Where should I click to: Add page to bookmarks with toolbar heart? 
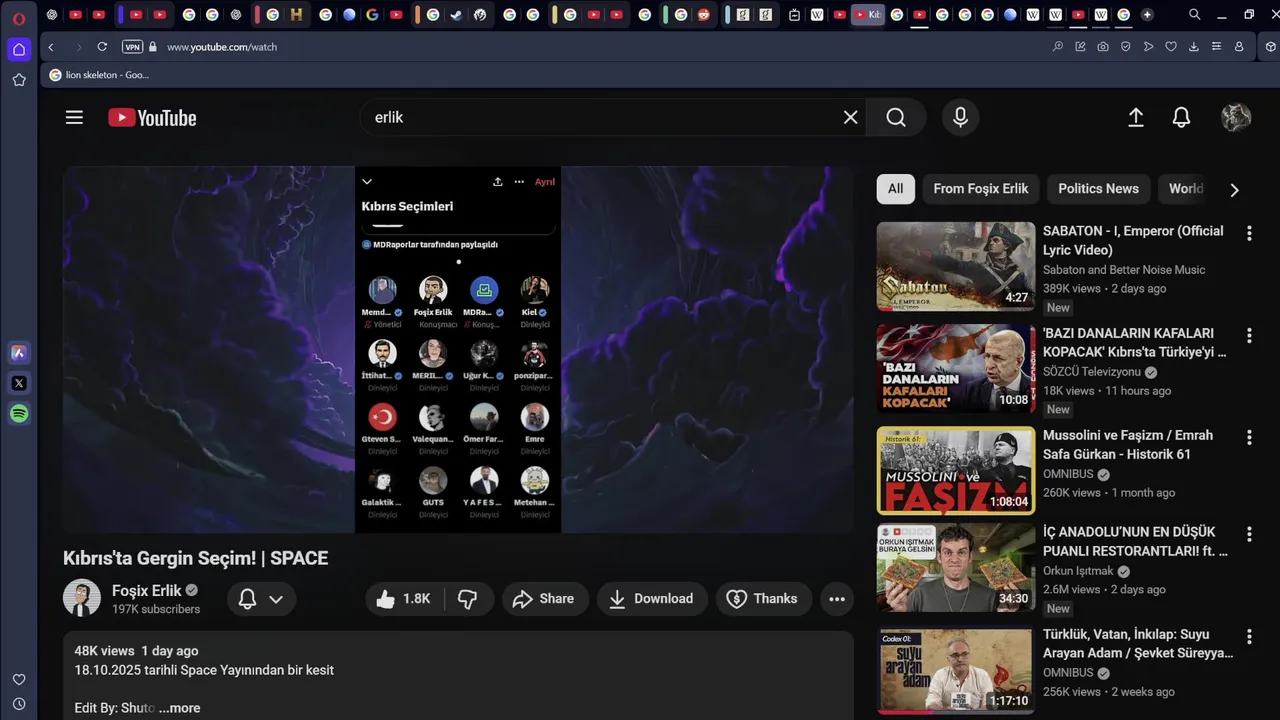coord(1171,47)
